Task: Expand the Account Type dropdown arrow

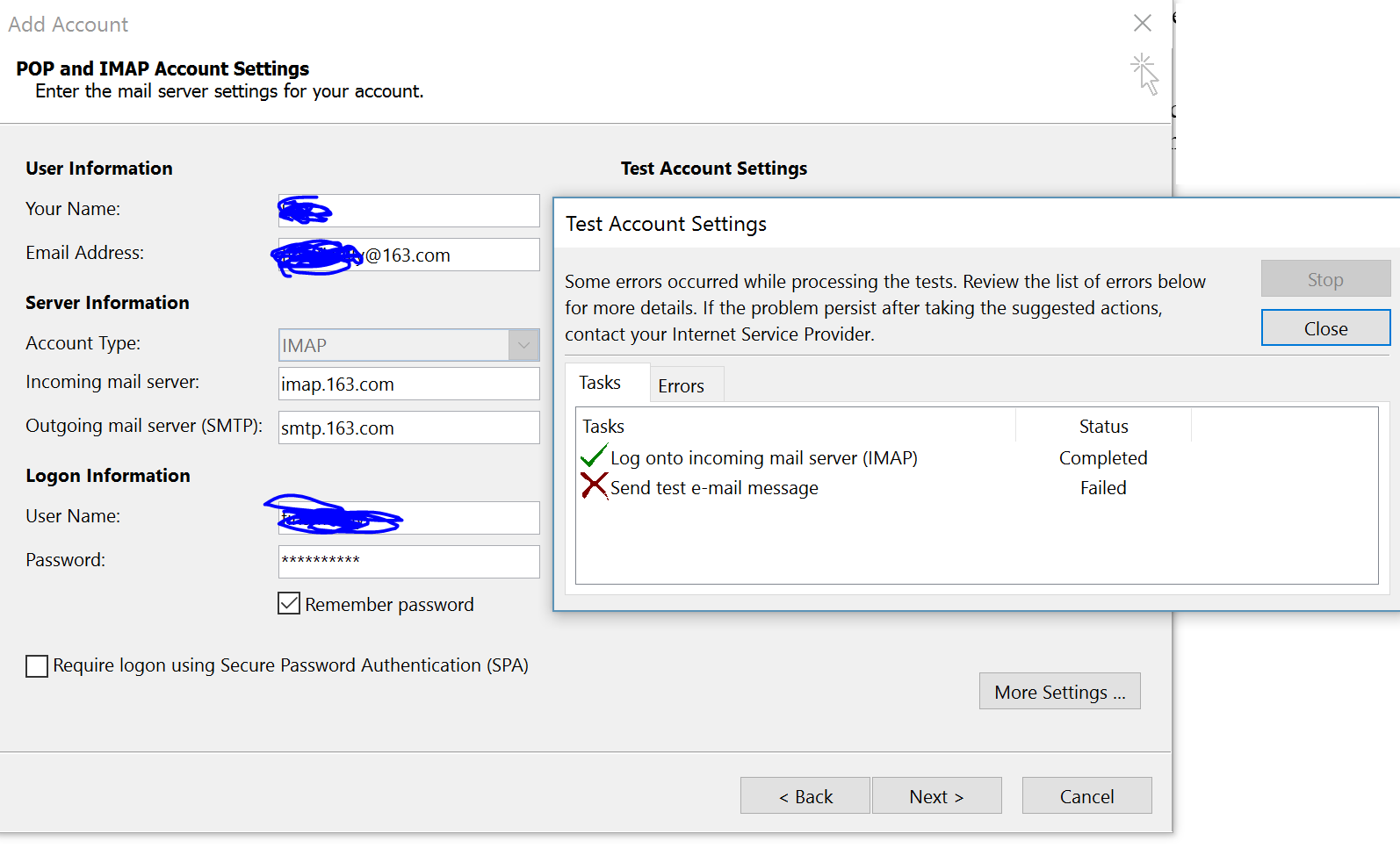Action: 523,345
